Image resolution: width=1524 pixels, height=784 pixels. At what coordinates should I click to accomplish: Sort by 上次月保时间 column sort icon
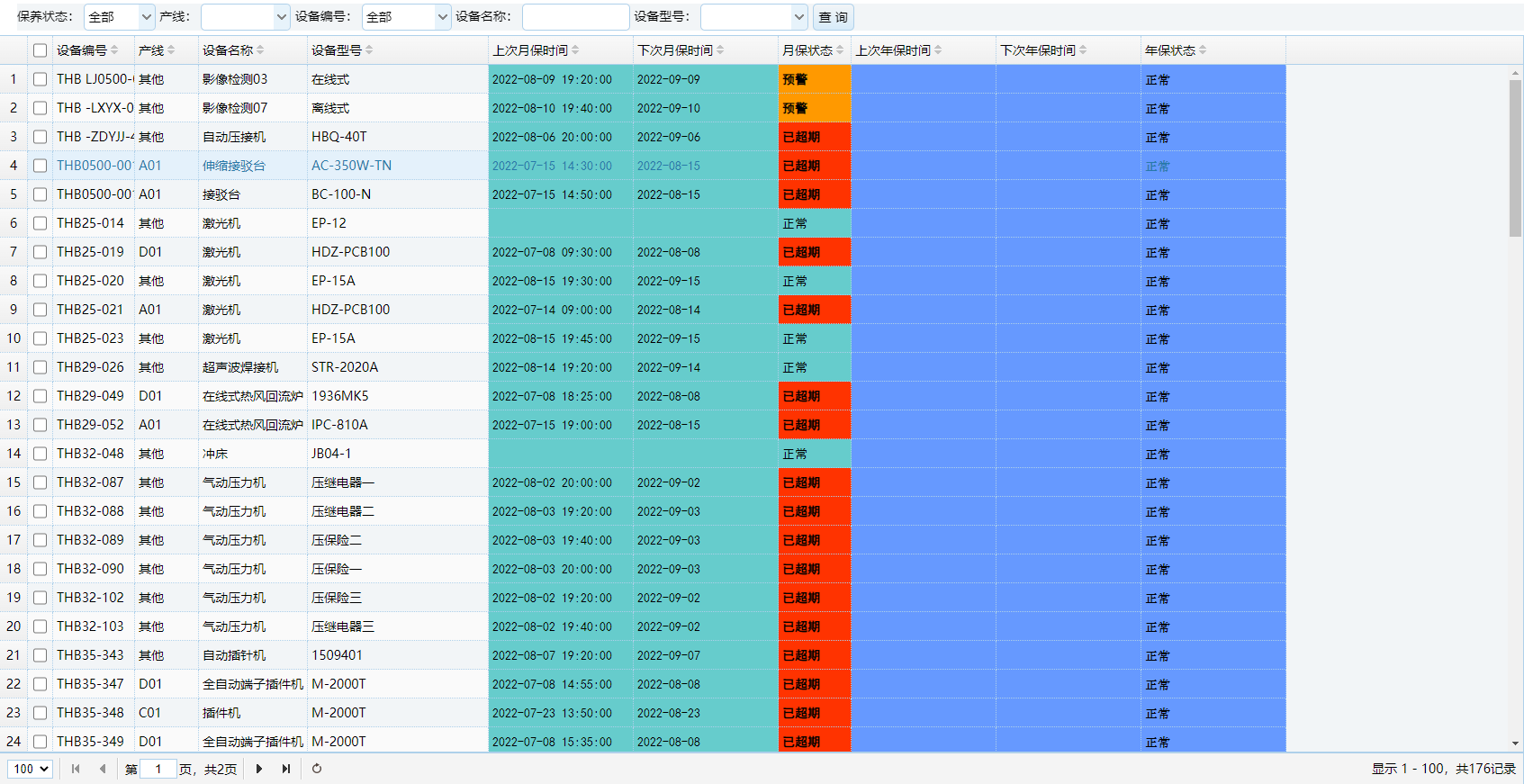[575, 50]
